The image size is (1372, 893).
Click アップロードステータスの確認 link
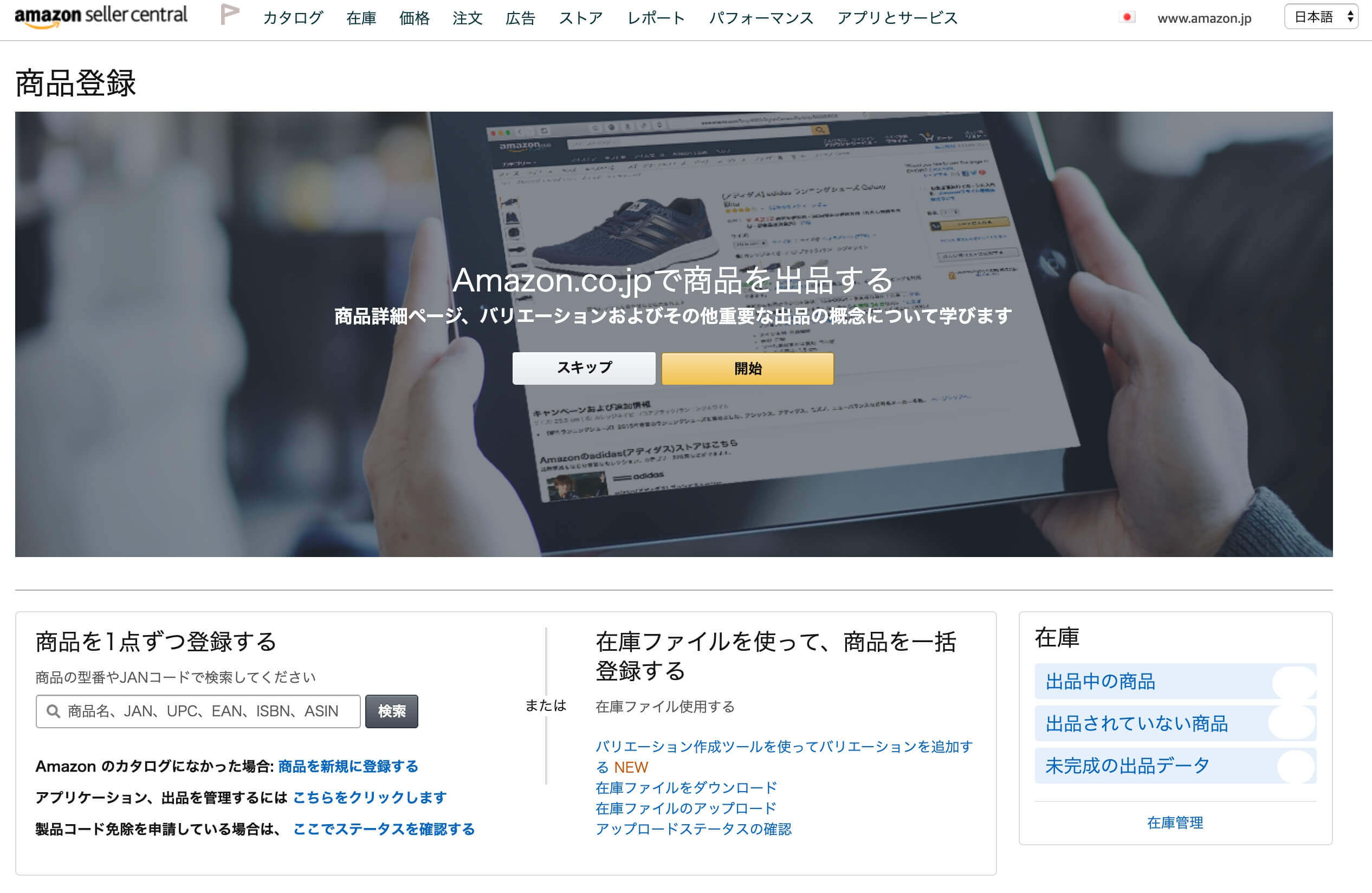(x=694, y=829)
